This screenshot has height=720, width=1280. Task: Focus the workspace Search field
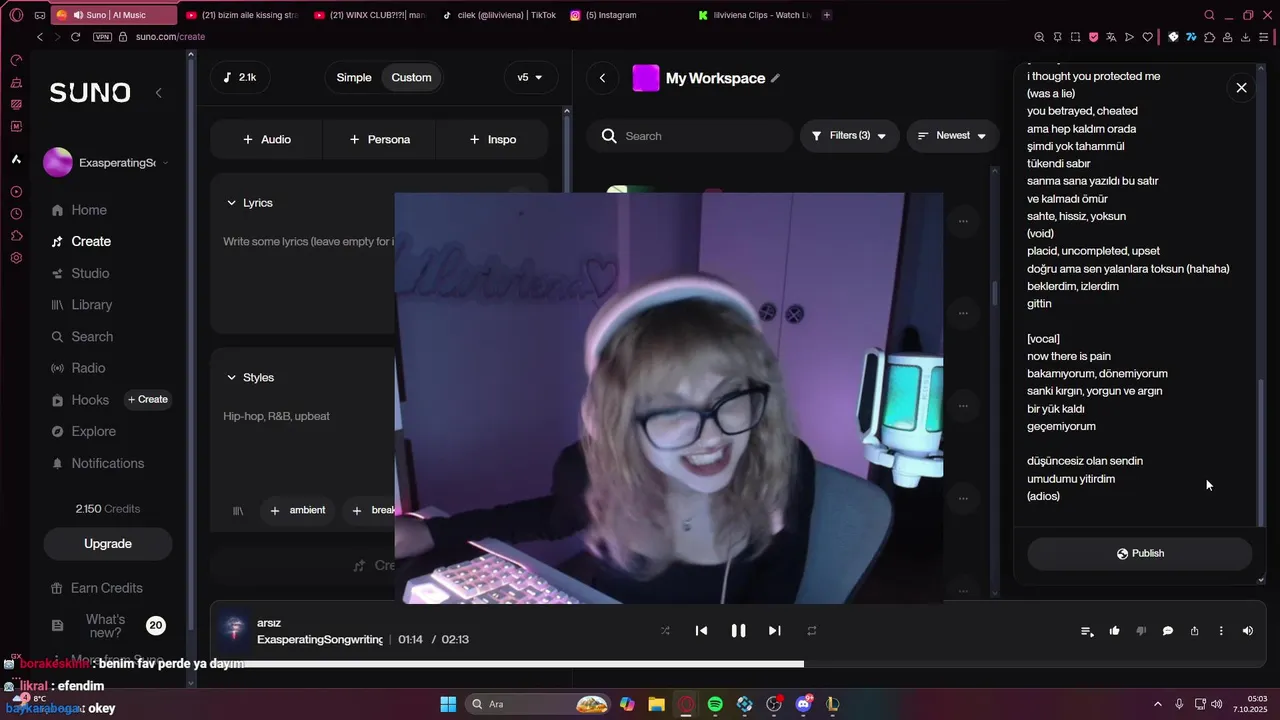tap(690, 136)
